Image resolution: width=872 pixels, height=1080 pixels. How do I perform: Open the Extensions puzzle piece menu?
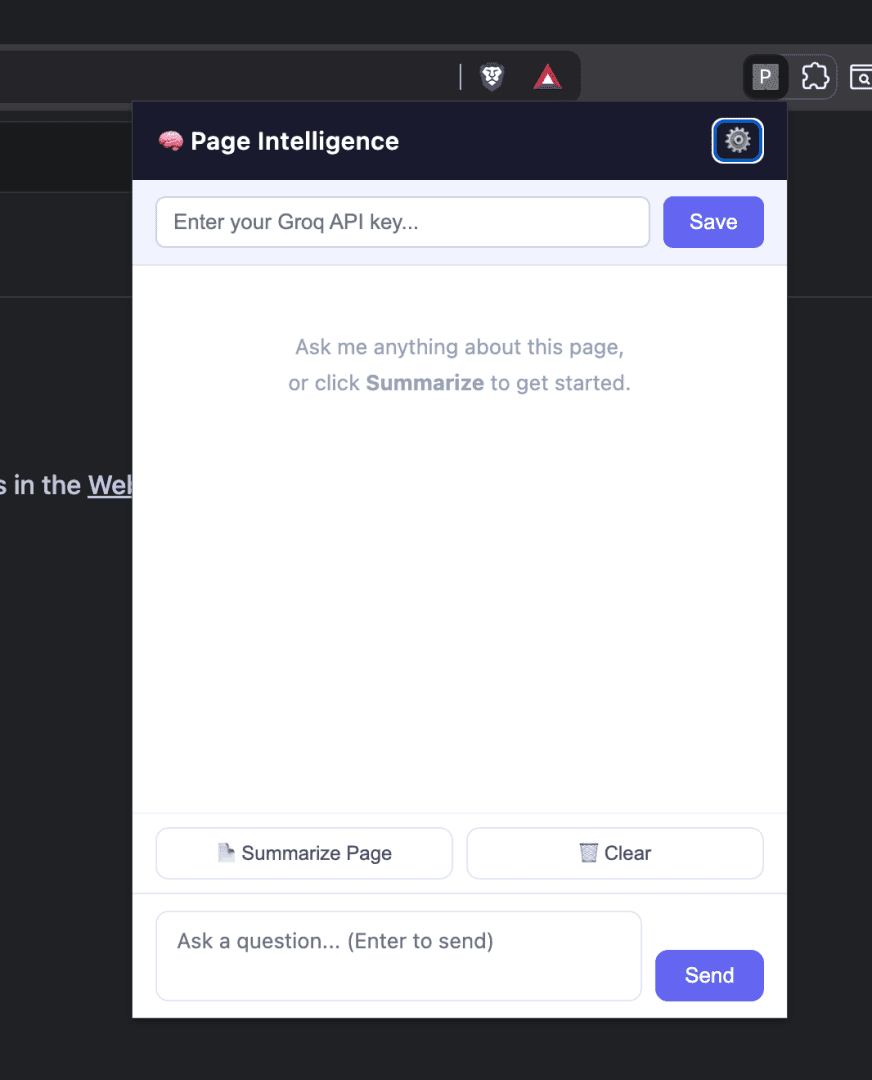click(x=815, y=76)
